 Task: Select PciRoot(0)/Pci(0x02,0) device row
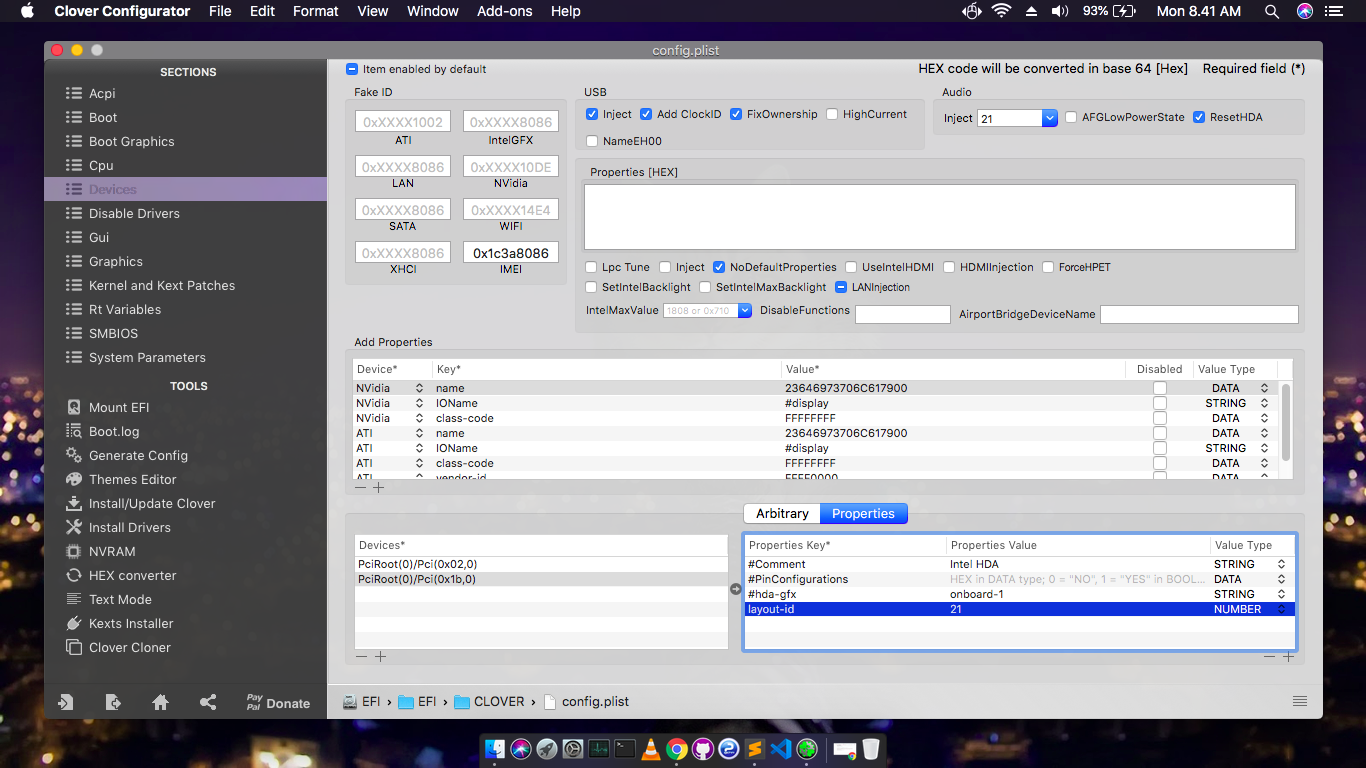[541, 564]
